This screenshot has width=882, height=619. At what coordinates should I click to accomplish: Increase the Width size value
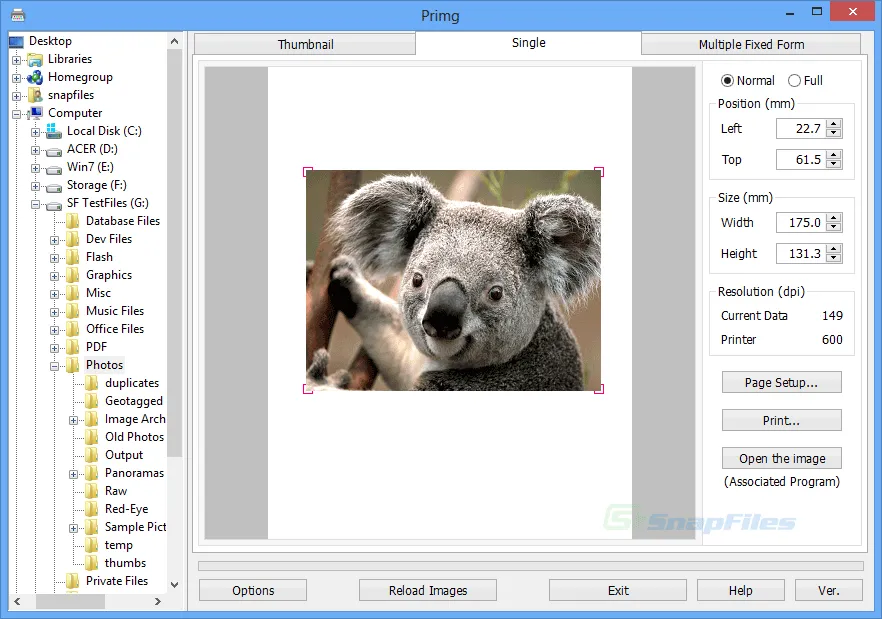click(834, 218)
